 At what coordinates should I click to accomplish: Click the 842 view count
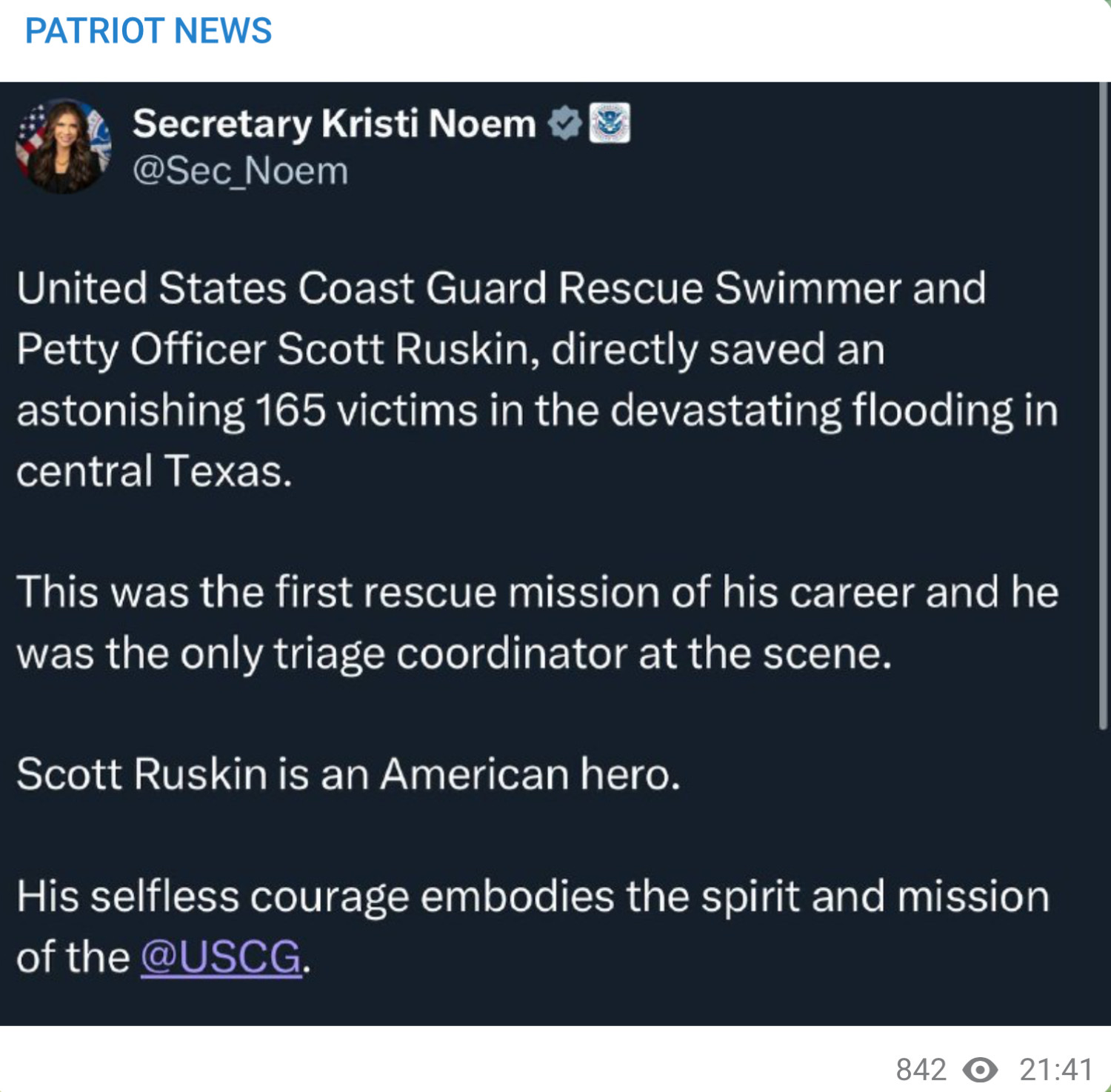click(x=921, y=1069)
